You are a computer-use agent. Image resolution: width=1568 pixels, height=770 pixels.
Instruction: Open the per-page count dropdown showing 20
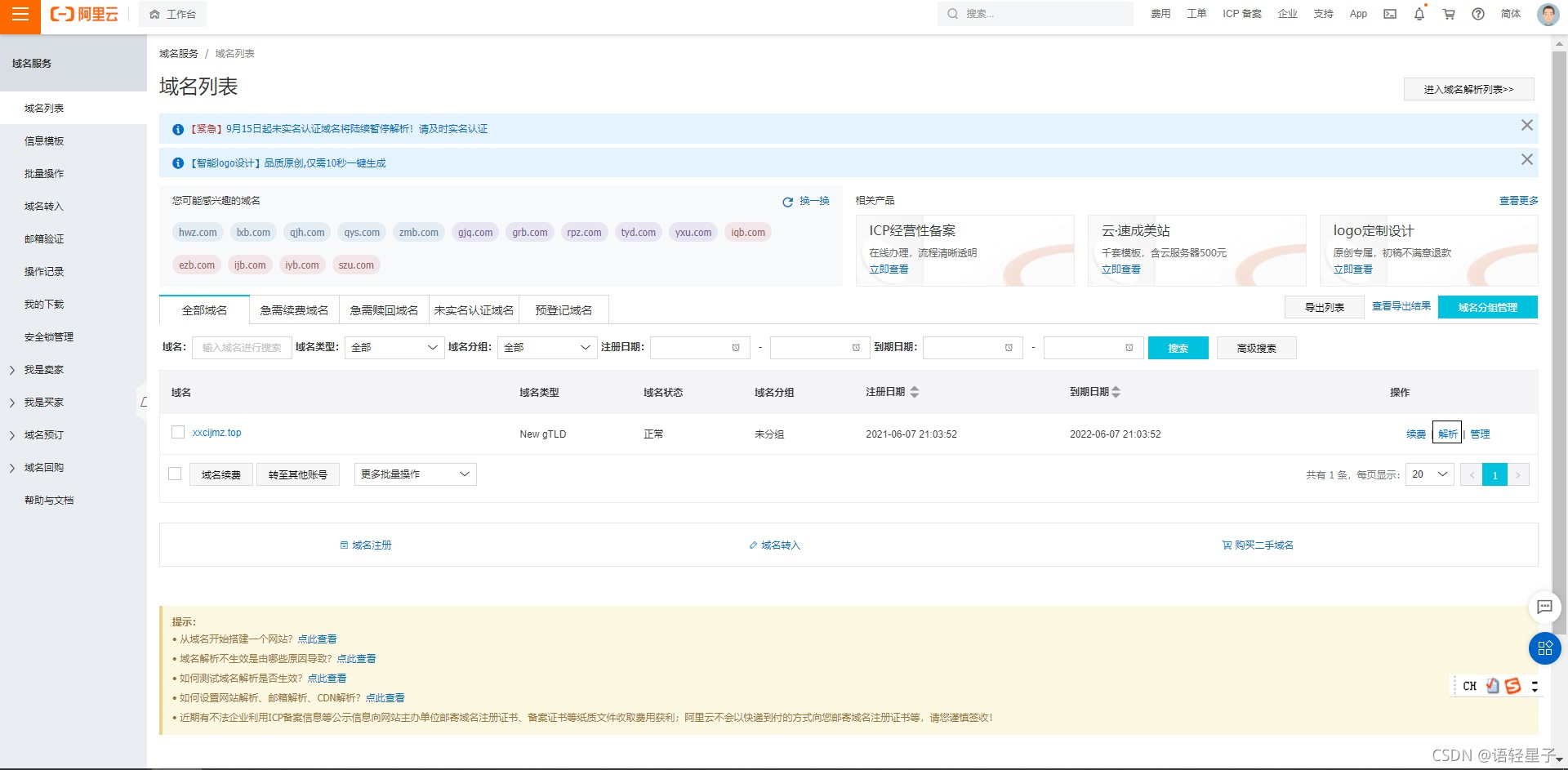[x=1429, y=474]
